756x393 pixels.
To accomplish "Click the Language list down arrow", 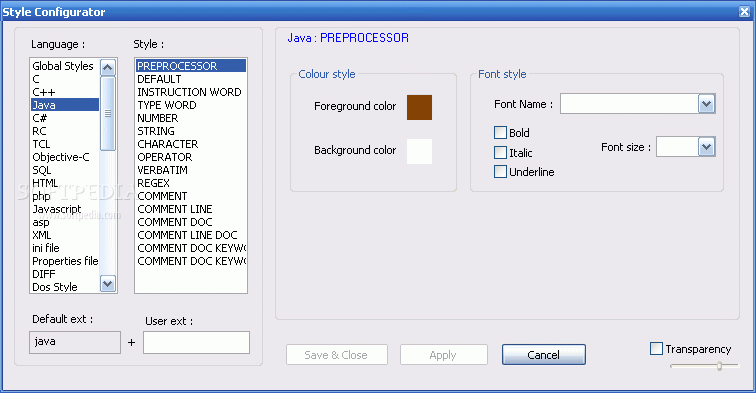I will (x=108, y=284).
